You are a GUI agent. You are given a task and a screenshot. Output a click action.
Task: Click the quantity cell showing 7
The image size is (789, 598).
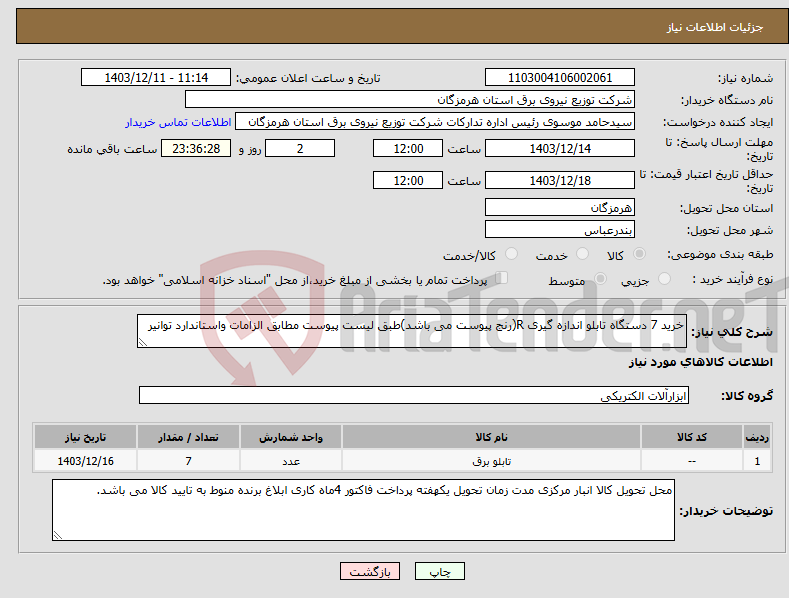coord(188,461)
